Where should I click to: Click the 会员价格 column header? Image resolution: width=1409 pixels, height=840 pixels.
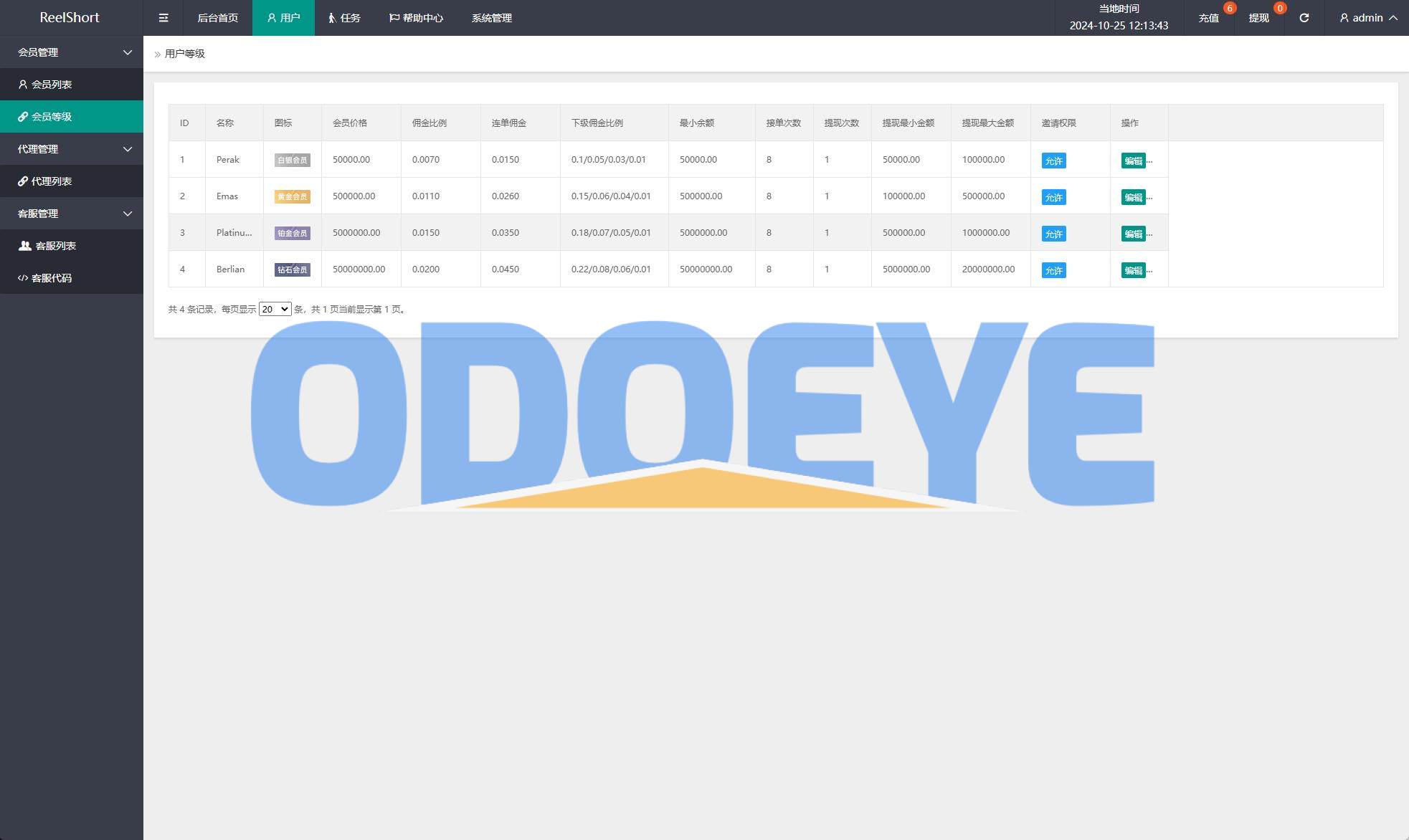361,123
